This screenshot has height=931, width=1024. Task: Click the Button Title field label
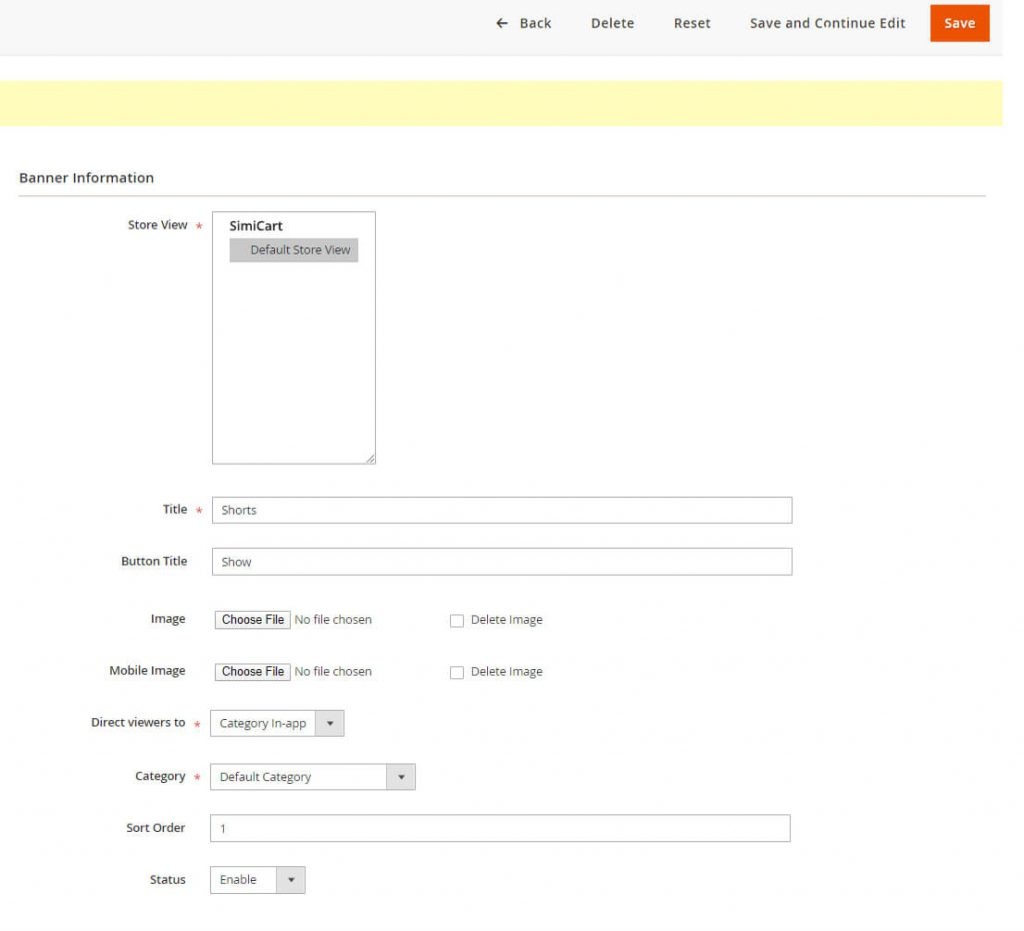point(154,561)
